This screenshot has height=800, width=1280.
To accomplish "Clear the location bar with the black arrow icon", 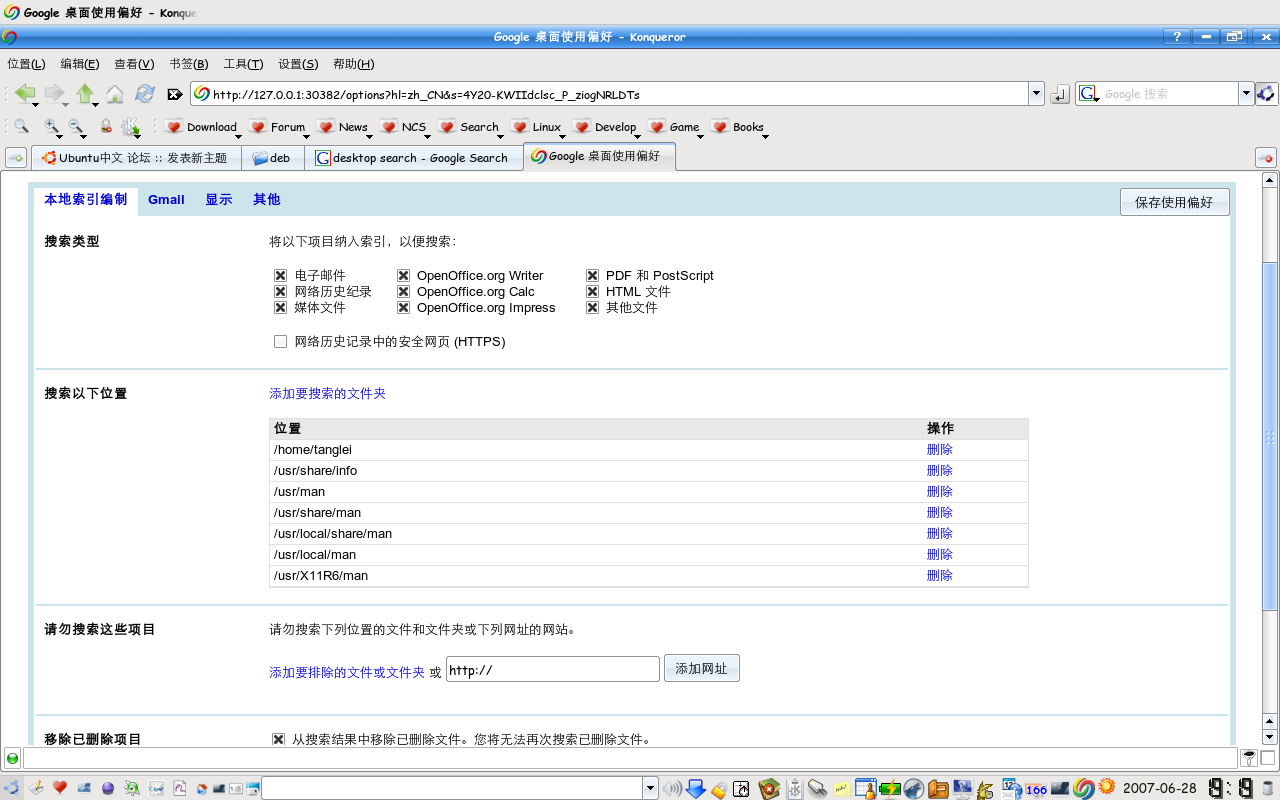I will 175,94.
